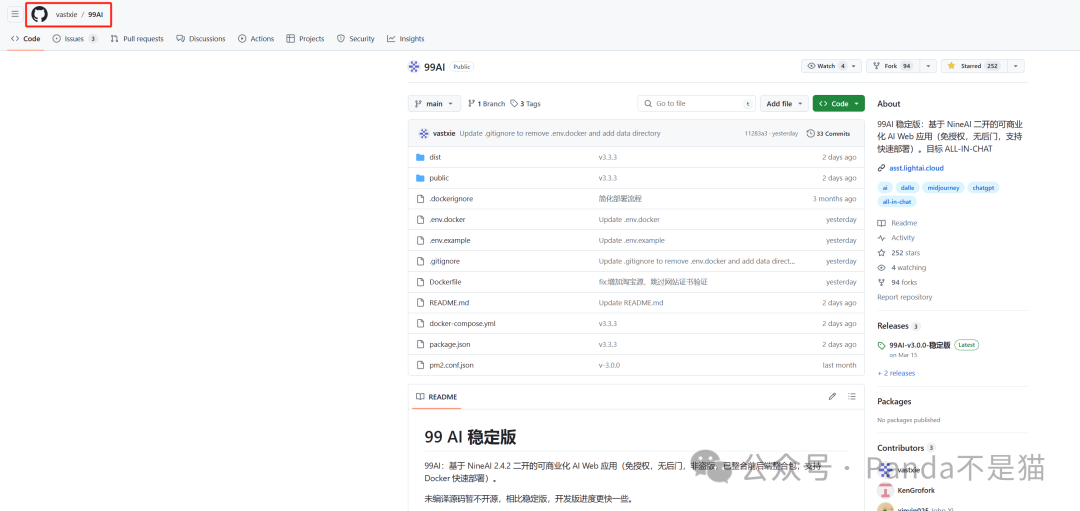Open the public folder
Screen dimensions: 1080x511
439,178
